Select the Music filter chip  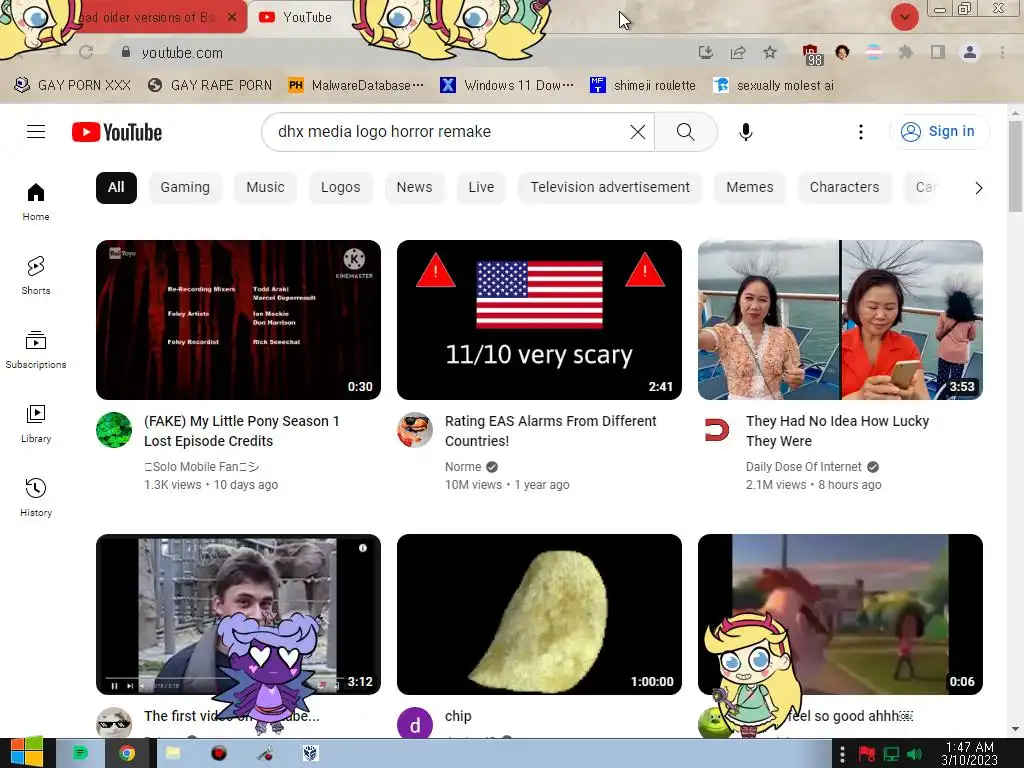coord(265,187)
